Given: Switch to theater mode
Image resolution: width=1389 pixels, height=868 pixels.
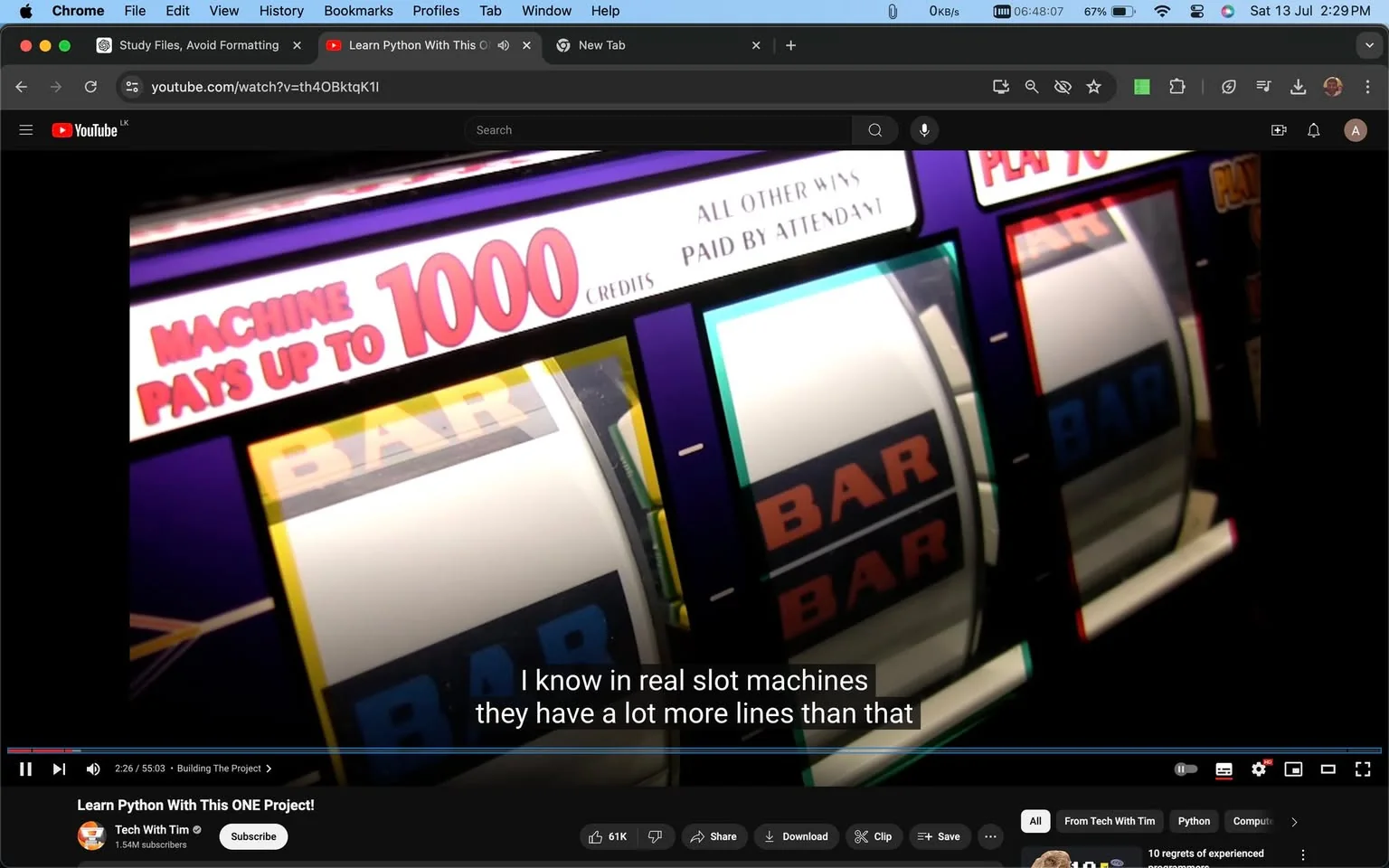Looking at the screenshot, I should click(1328, 769).
